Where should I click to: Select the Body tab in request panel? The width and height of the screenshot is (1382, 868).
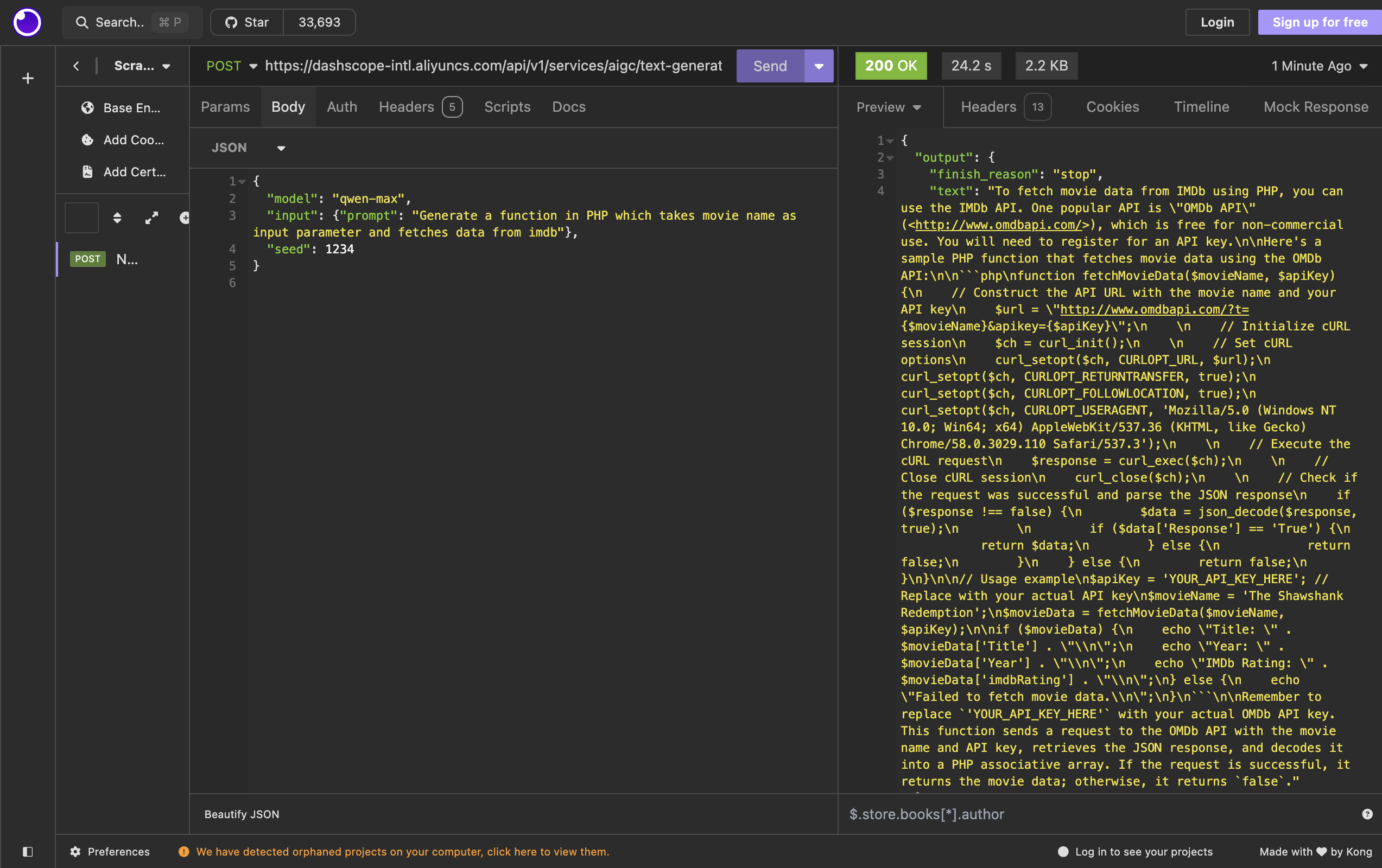[x=288, y=107]
